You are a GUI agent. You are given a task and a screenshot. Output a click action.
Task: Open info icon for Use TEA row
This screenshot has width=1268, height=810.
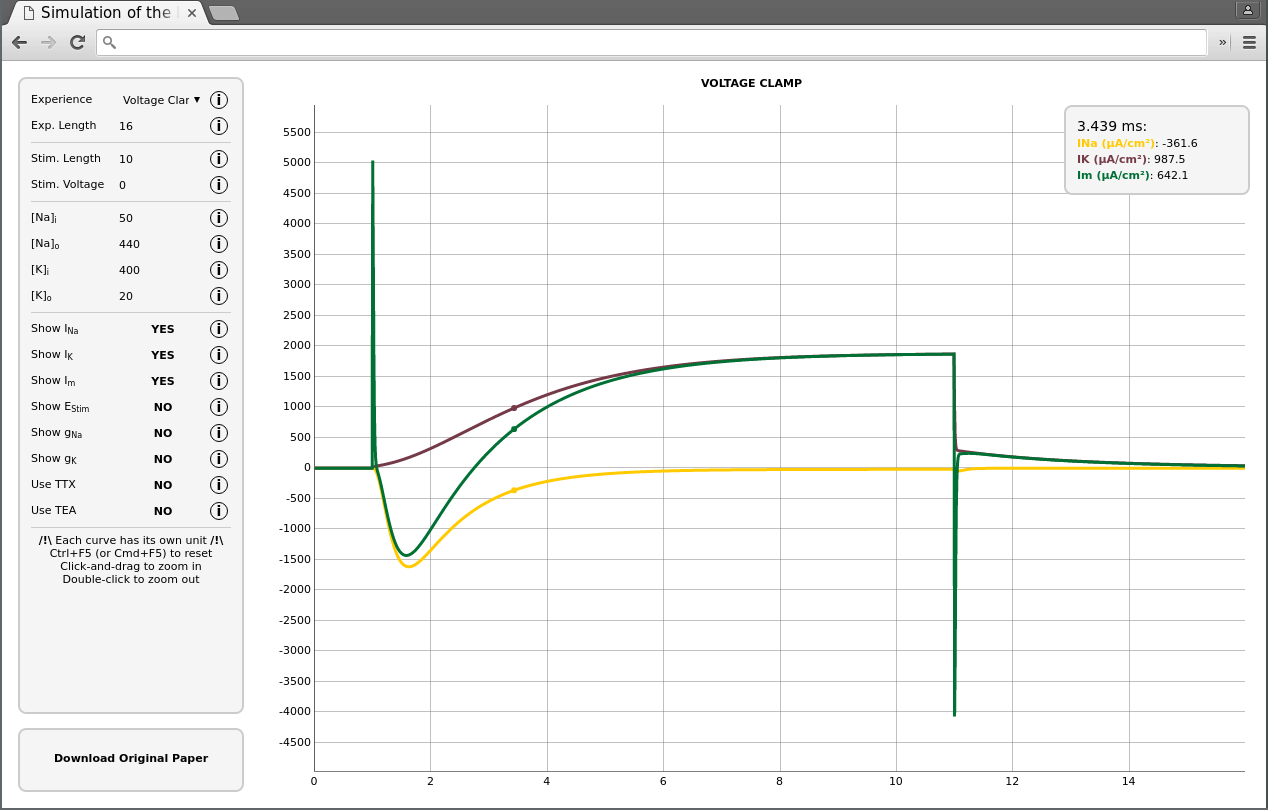[x=219, y=511]
